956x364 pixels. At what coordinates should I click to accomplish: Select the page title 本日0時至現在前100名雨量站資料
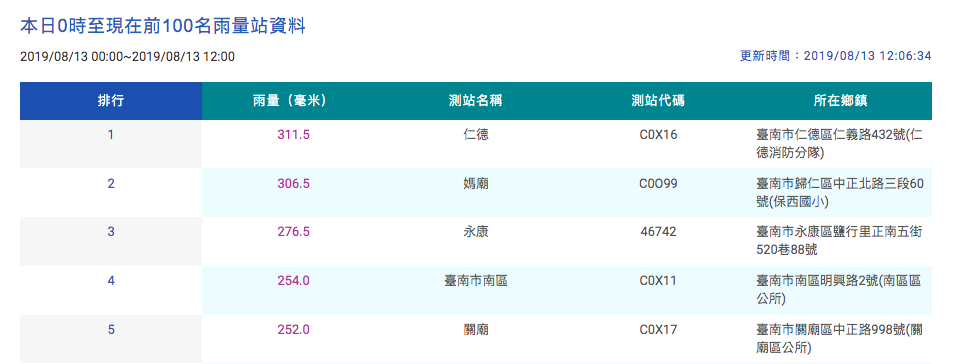163,26
